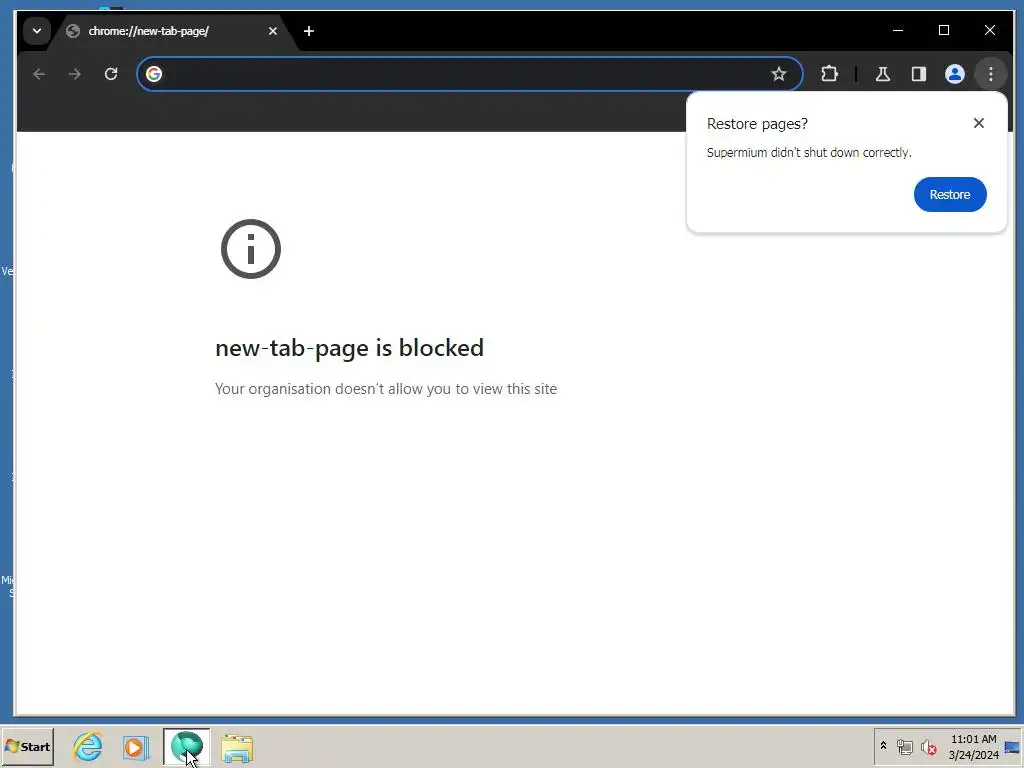Open a new tab with plus button

pos(309,31)
